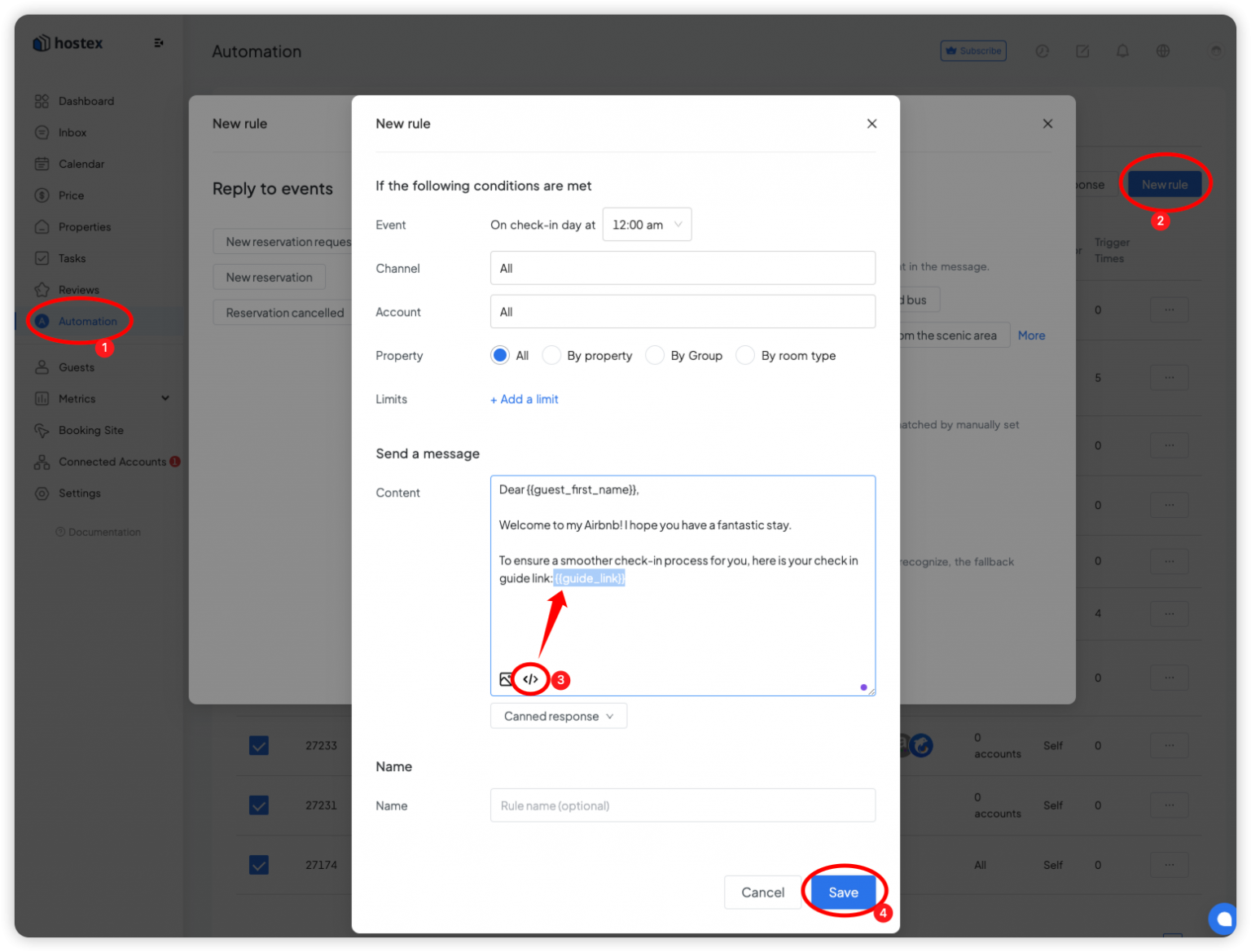Select the By Group radio button
Screen dimensions: 1251x952
point(655,356)
